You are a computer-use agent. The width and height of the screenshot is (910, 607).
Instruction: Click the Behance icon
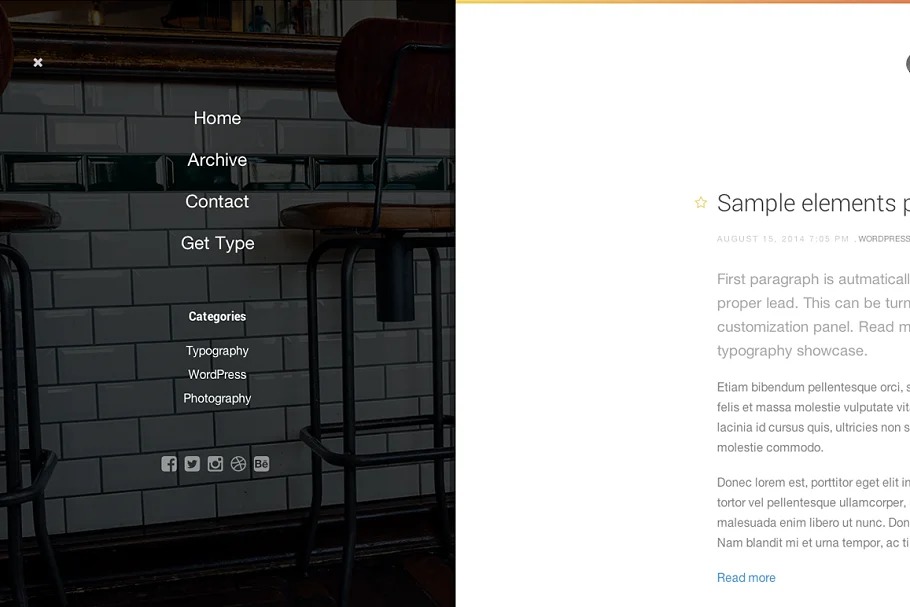pyautogui.click(x=261, y=464)
